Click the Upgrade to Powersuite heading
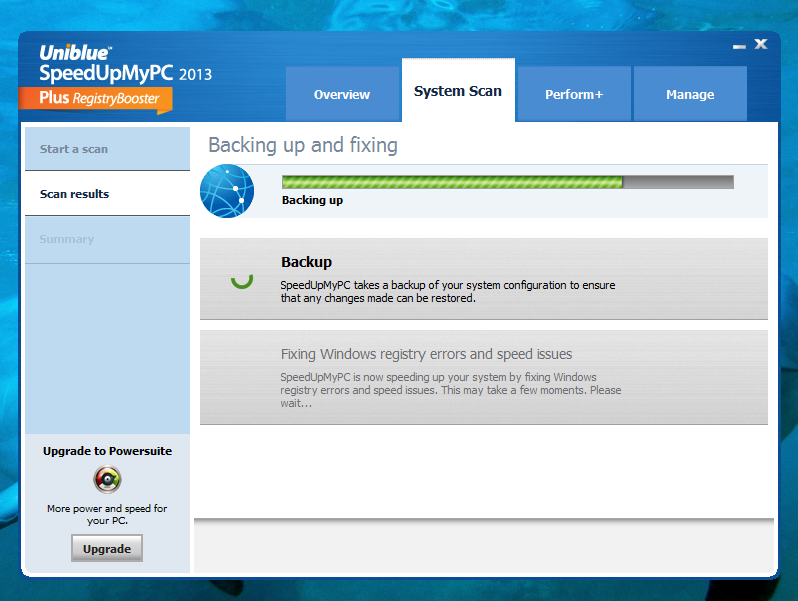Image resolution: width=798 pixels, height=601 pixels. click(107, 451)
